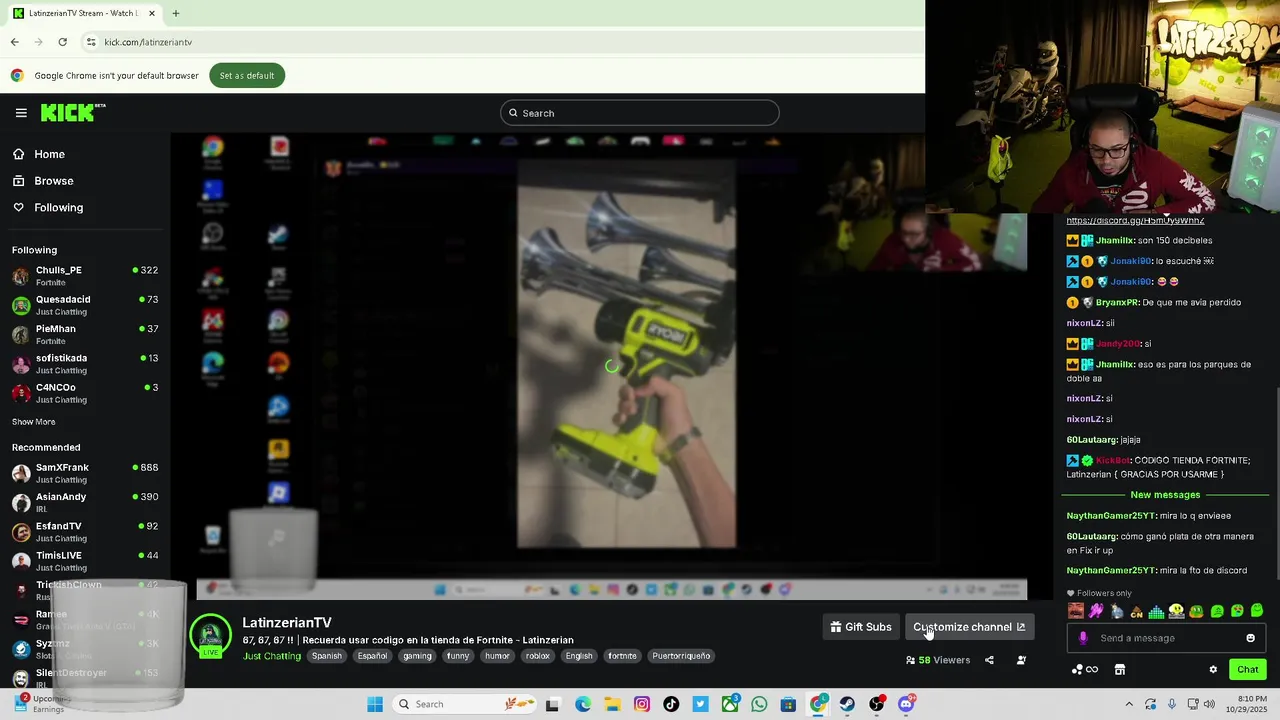Viewport: 1280px width, 720px height.
Task: Reload the page in Chrome
Action: click(x=62, y=42)
